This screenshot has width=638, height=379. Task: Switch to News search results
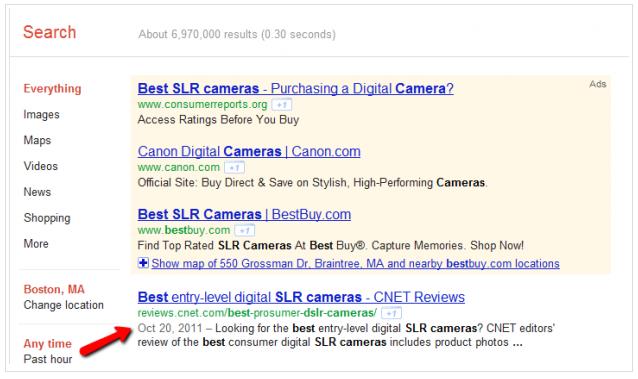pyautogui.click(x=37, y=192)
